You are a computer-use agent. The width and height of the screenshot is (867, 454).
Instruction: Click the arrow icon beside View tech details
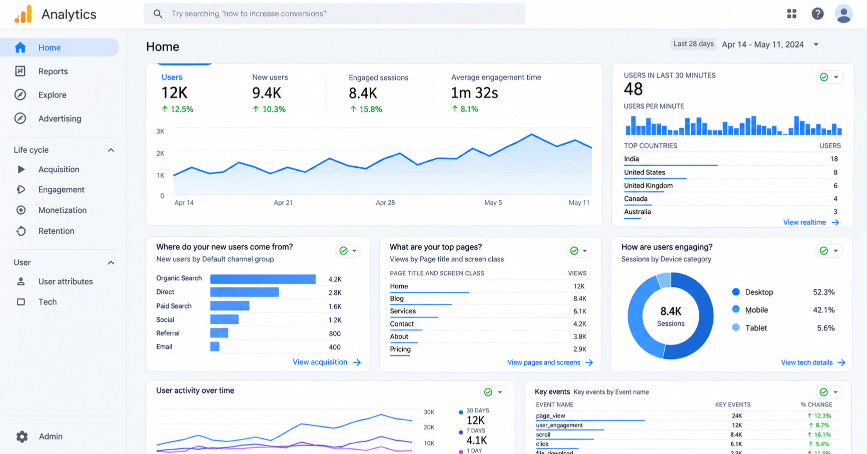841,363
